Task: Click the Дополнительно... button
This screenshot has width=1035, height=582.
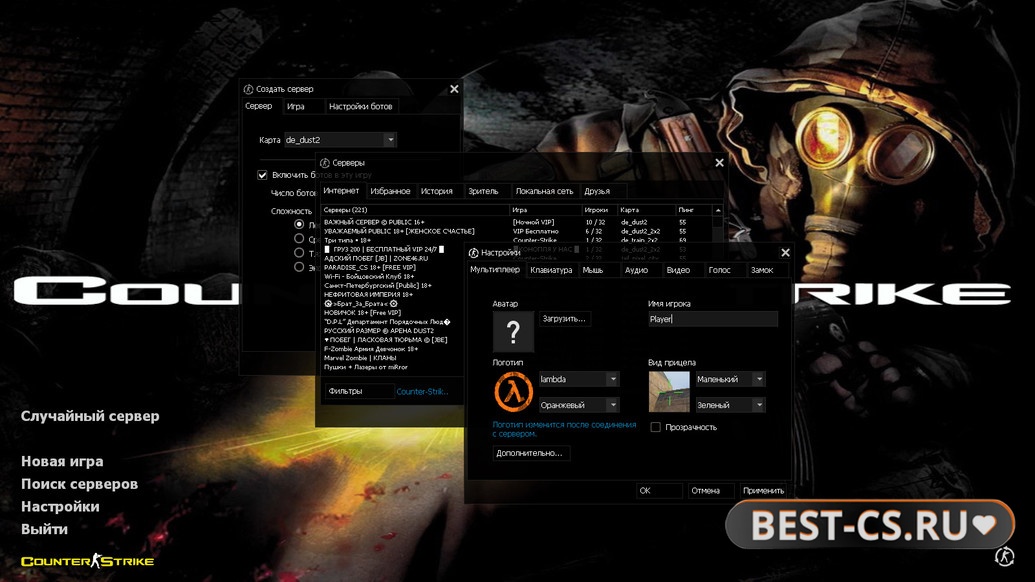Action: coord(530,453)
